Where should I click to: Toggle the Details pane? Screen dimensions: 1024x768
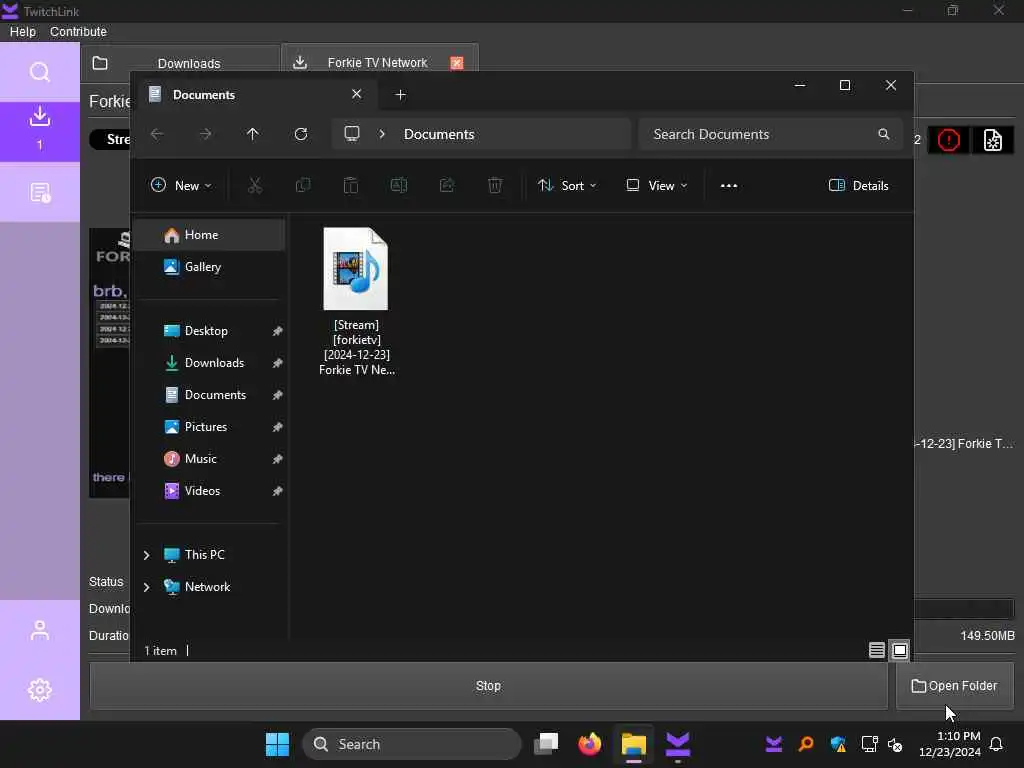pos(858,185)
